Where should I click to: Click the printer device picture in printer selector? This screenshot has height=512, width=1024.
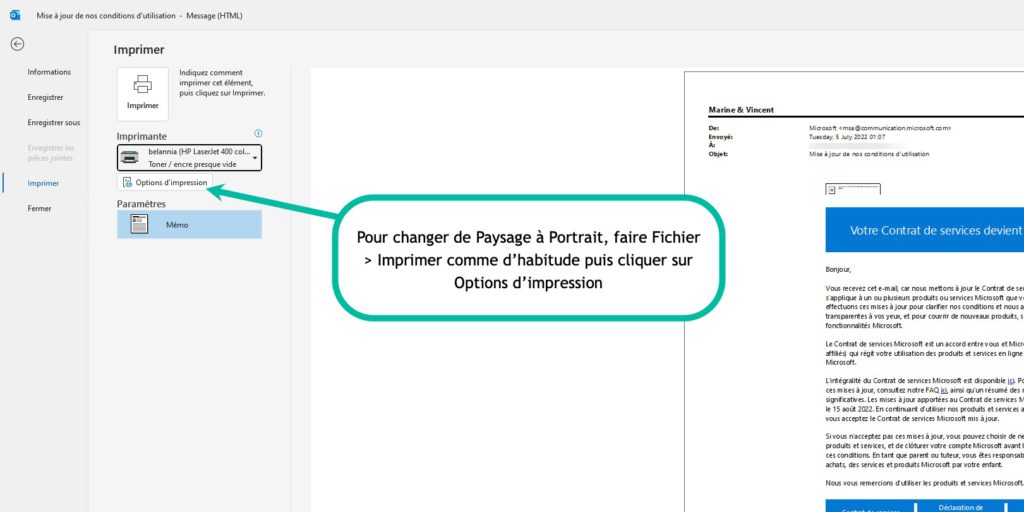pyautogui.click(x=130, y=157)
